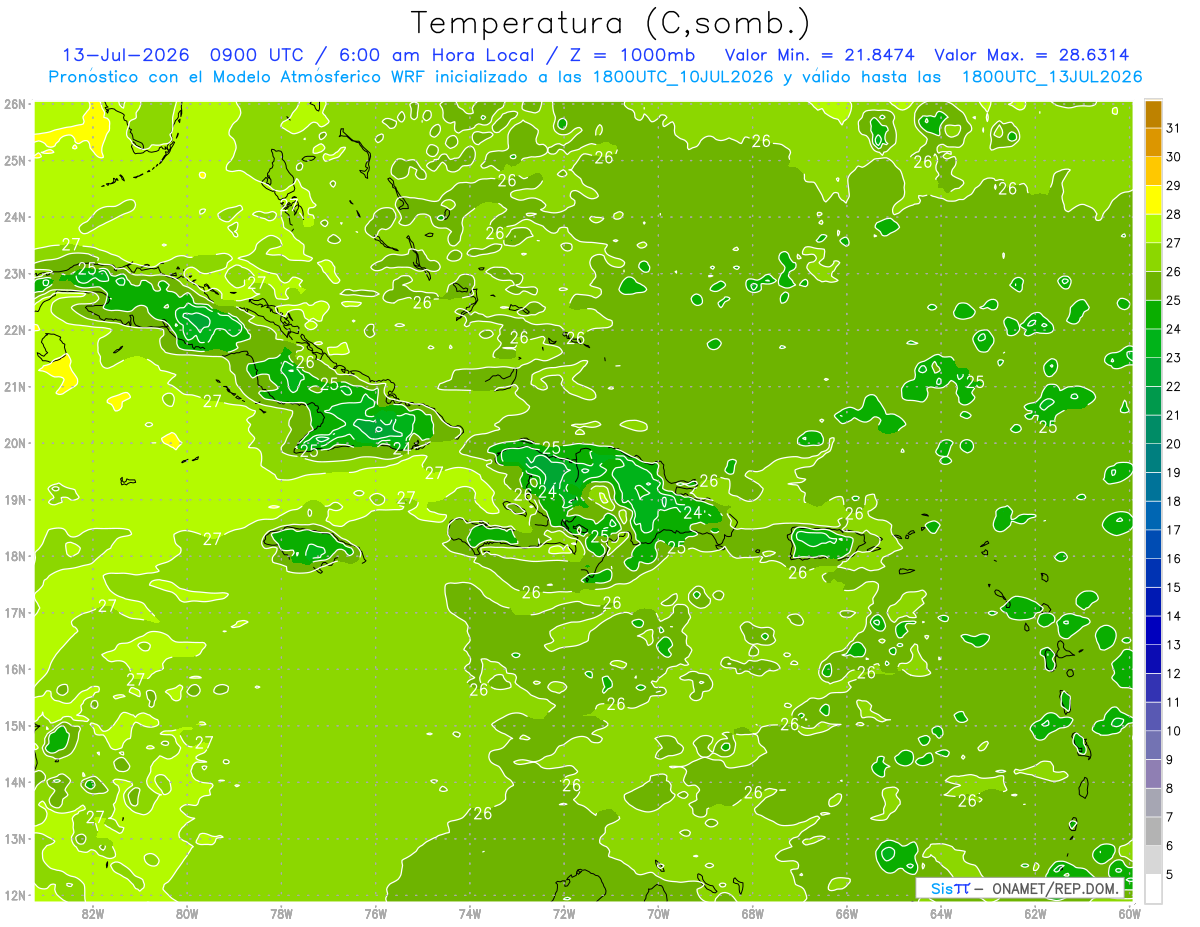Click the "1800UTC_10JUL2026" initialization time
1200x927 pixels.
click(x=683, y=77)
